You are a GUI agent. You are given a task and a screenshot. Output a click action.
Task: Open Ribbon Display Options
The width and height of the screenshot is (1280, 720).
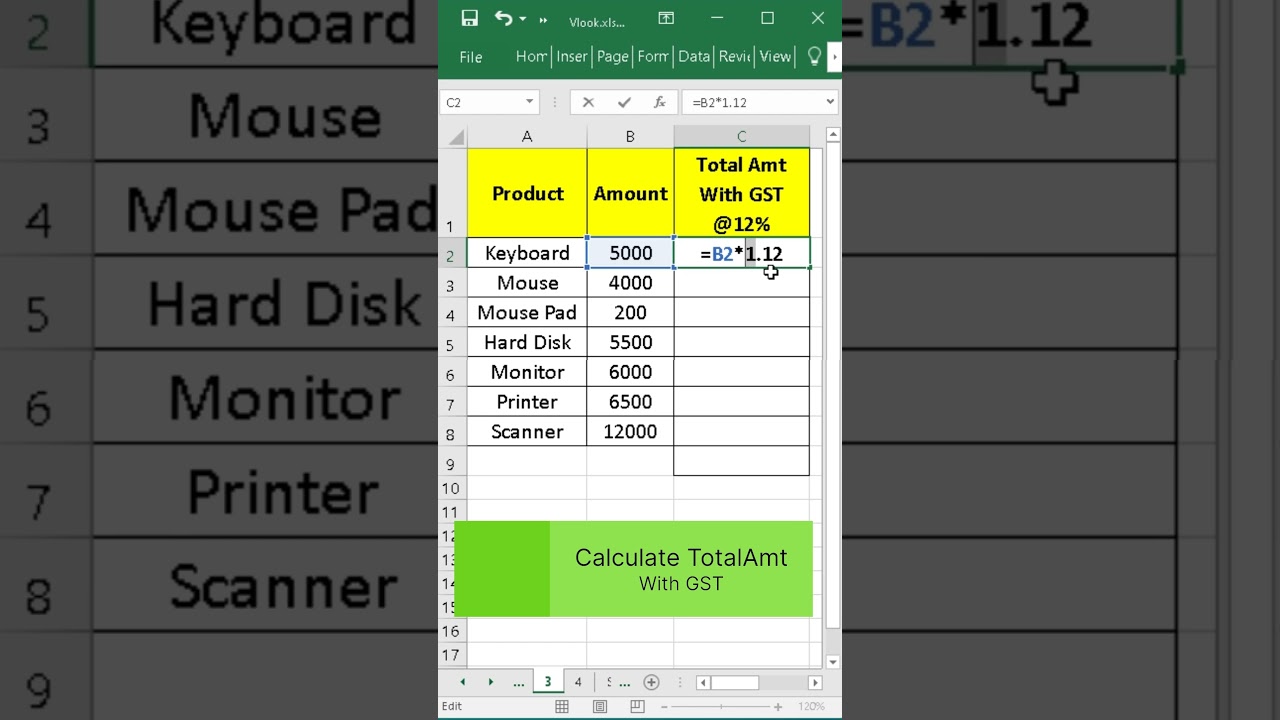(x=666, y=19)
